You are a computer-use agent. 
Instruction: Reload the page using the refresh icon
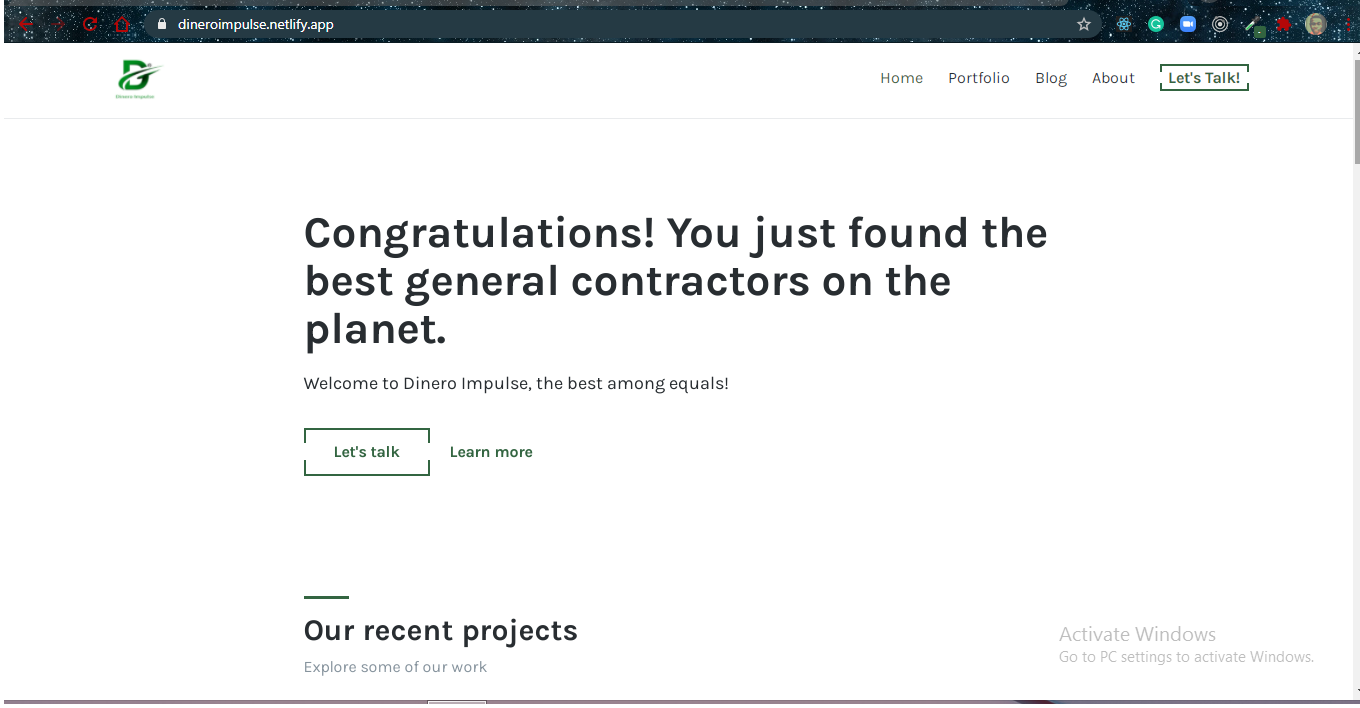click(x=90, y=24)
